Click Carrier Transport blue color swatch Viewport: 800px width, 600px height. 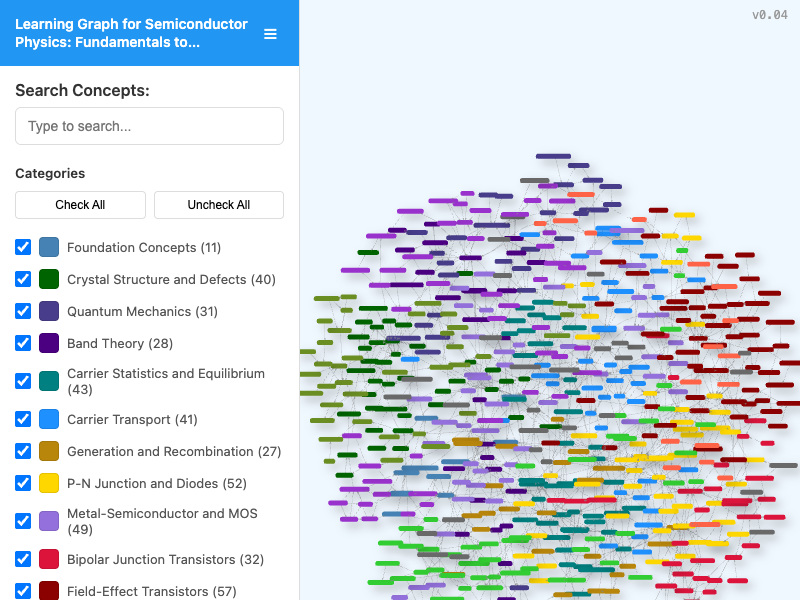coord(49,419)
